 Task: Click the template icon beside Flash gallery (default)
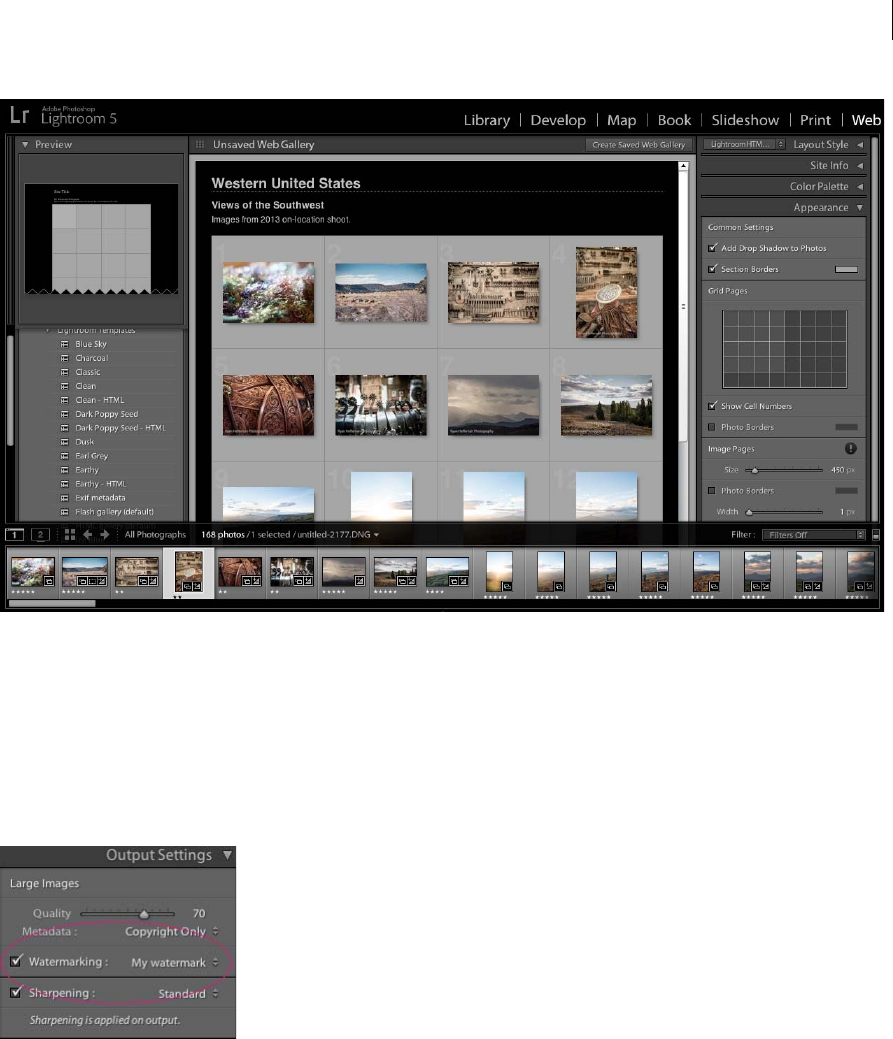click(64, 512)
